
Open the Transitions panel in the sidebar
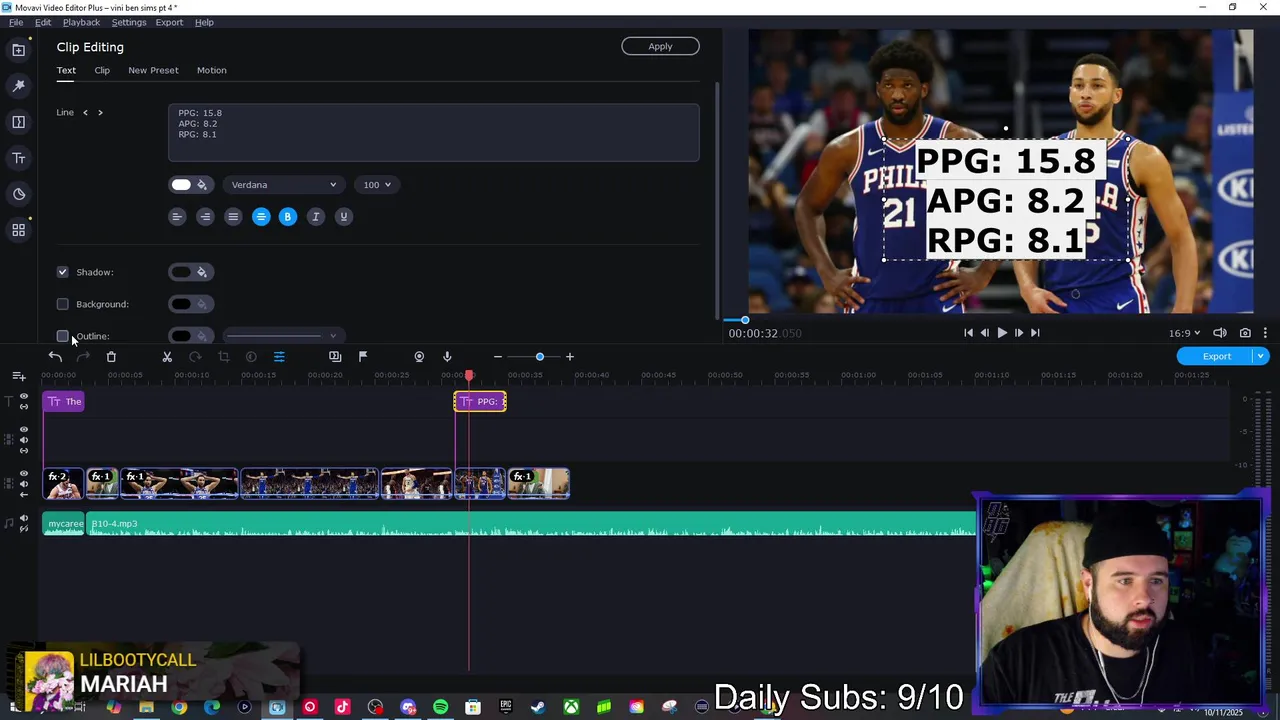18,122
